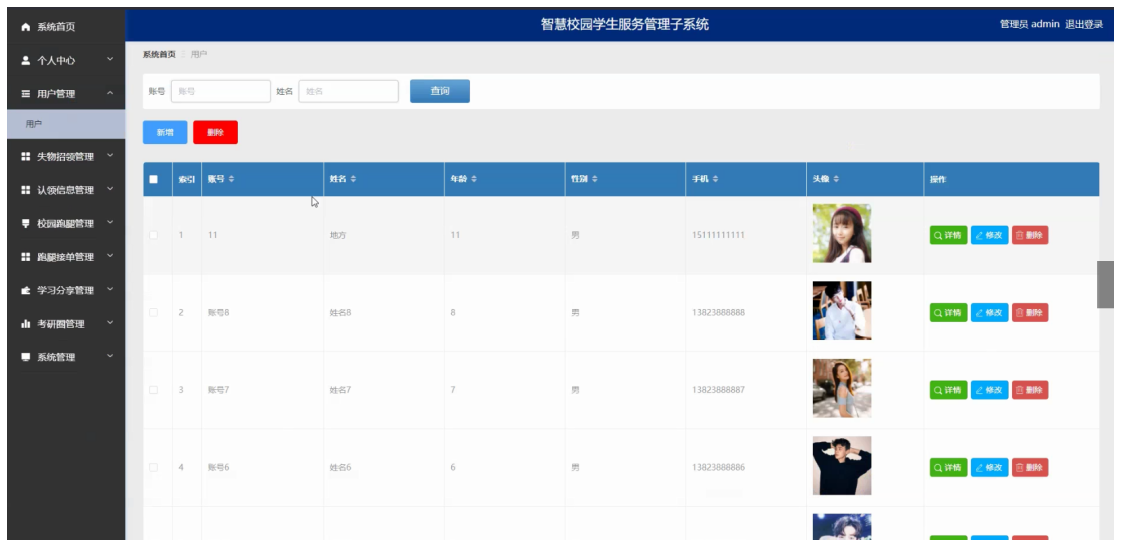1143x555 pixels.
Task: Check the 账号6 row checkbox
Action: point(153,467)
